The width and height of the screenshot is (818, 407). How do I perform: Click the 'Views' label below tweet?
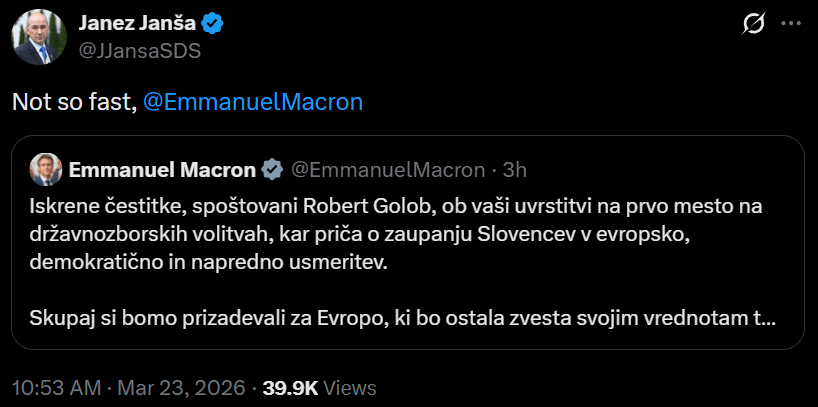click(x=351, y=387)
